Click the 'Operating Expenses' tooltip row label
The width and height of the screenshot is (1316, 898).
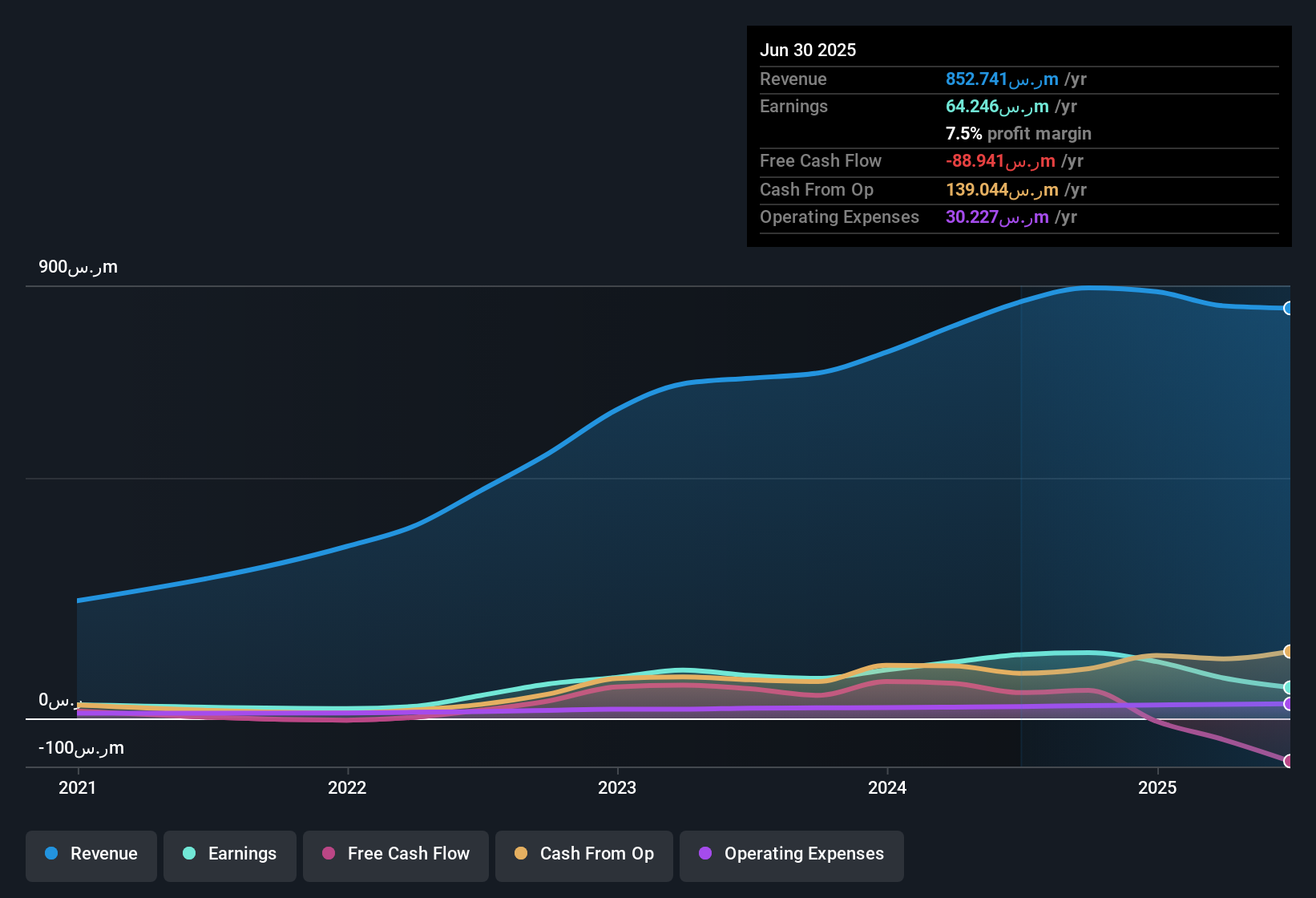click(x=839, y=217)
